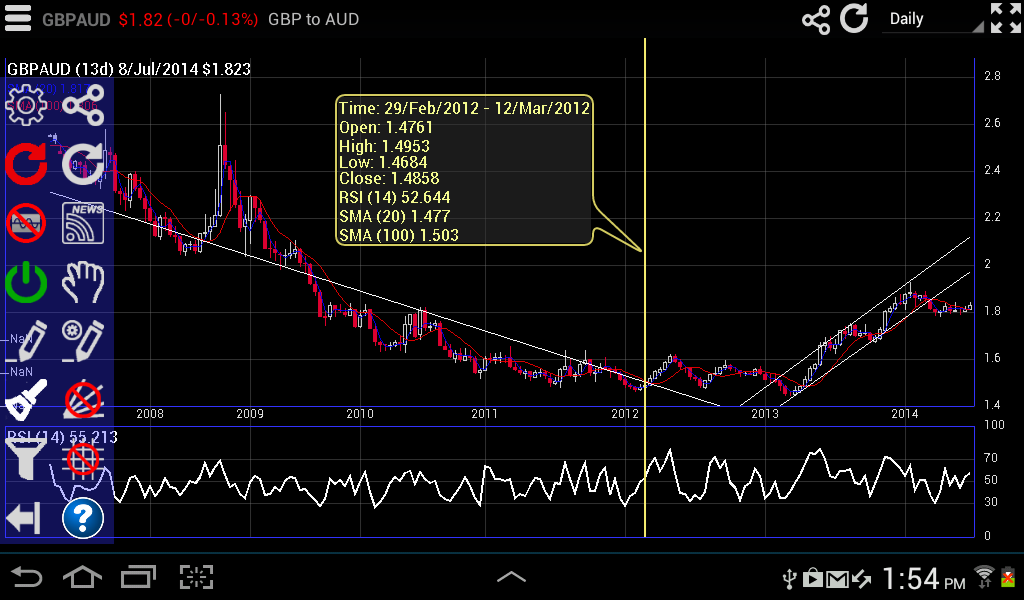This screenshot has height=600, width=1024.
Task: Expand the app options with the up chevron
Action: click(x=512, y=576)
